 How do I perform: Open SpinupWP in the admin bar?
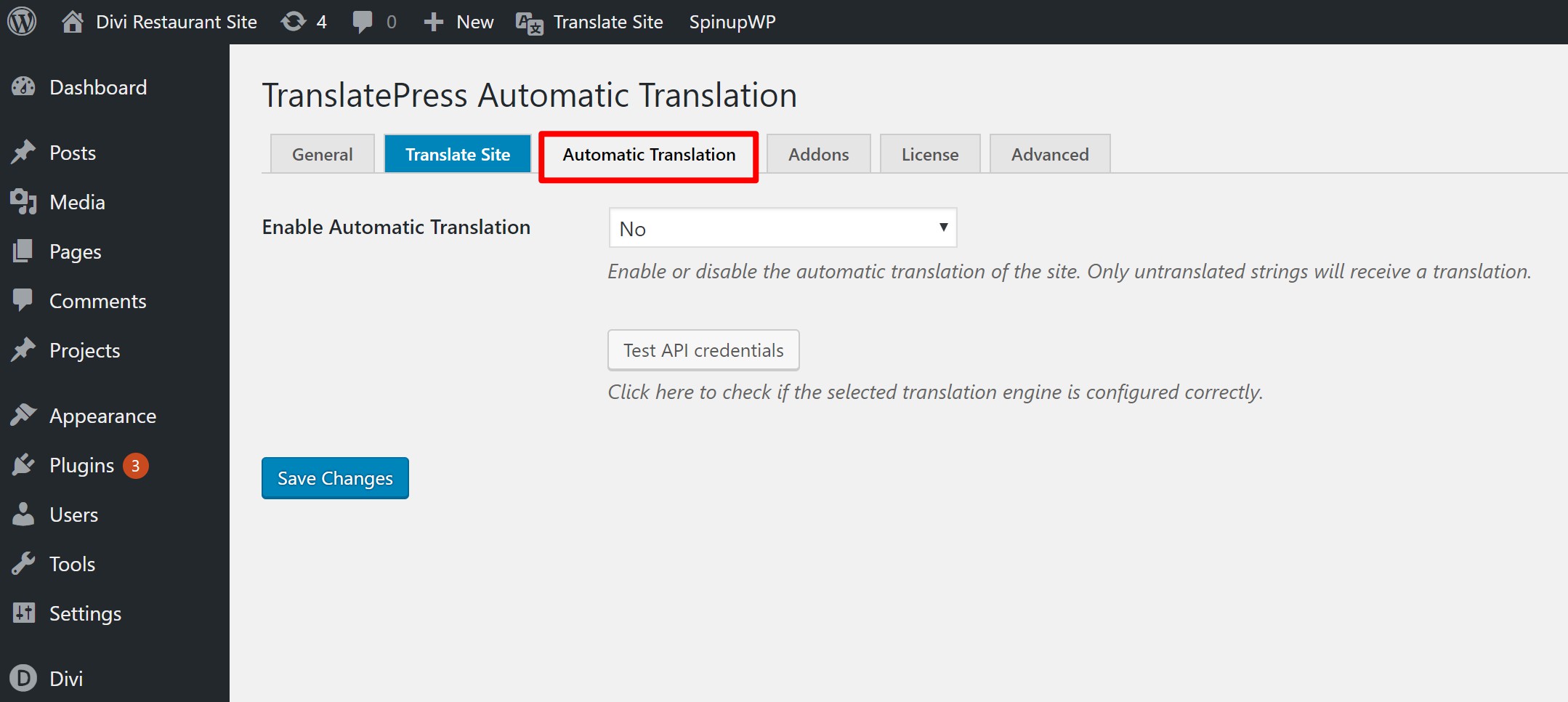[x=732, y=23]
